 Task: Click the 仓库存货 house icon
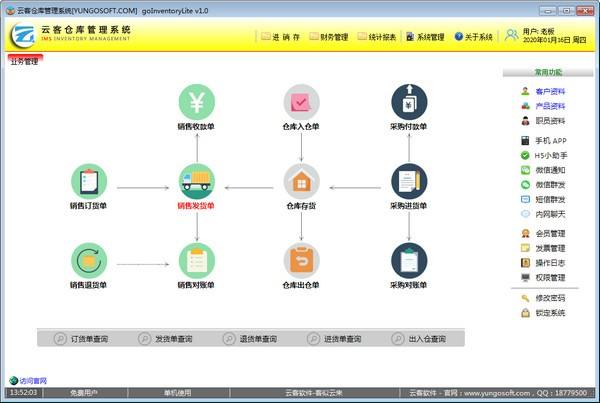301,181
